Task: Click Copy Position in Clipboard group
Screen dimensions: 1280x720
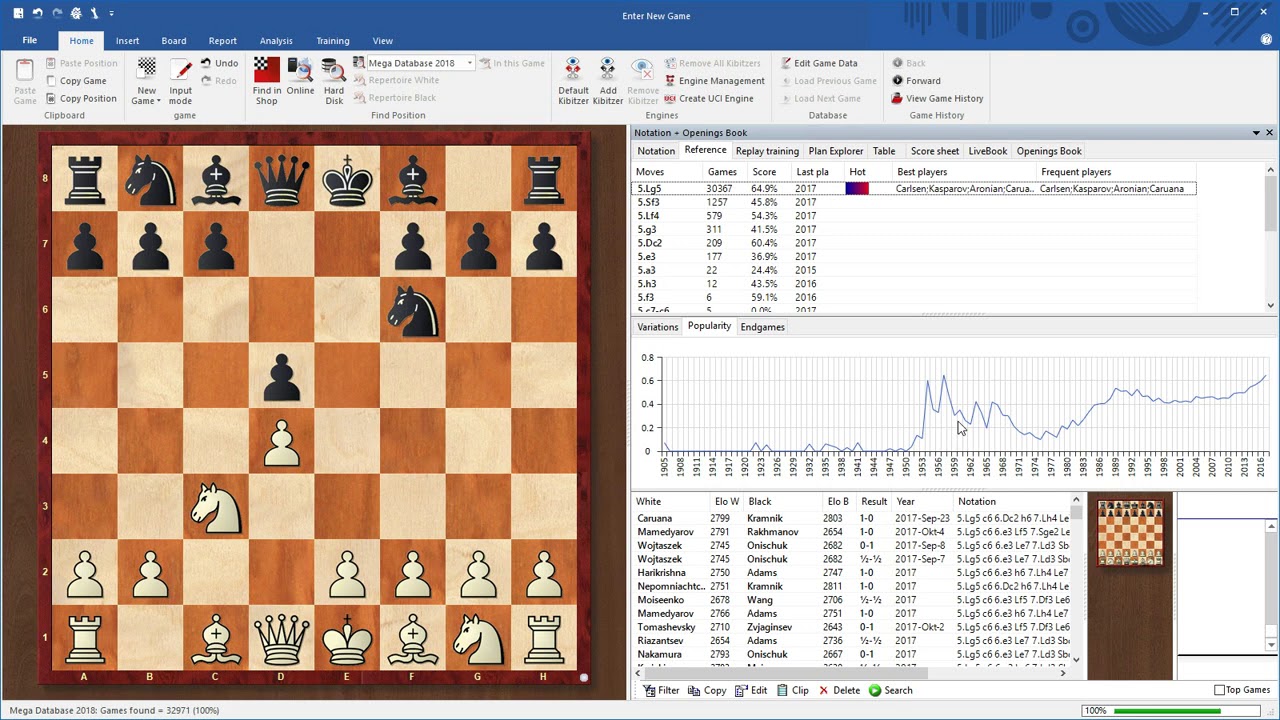Action: (81, 98)
